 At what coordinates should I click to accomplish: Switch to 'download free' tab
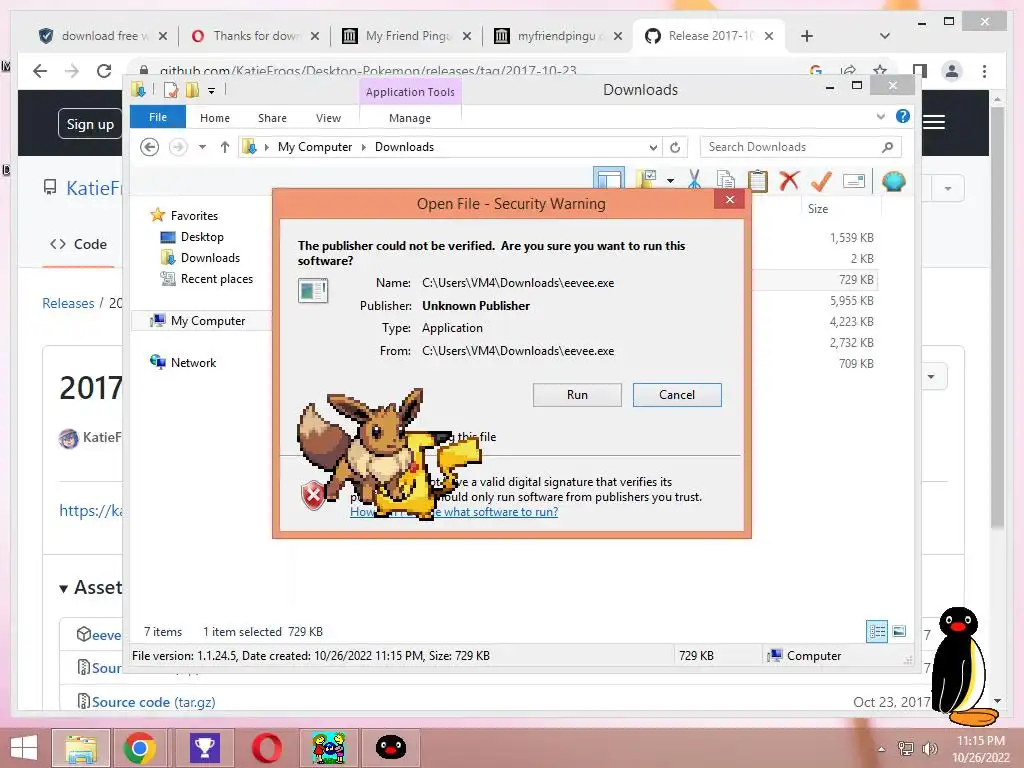pos(102,36)
